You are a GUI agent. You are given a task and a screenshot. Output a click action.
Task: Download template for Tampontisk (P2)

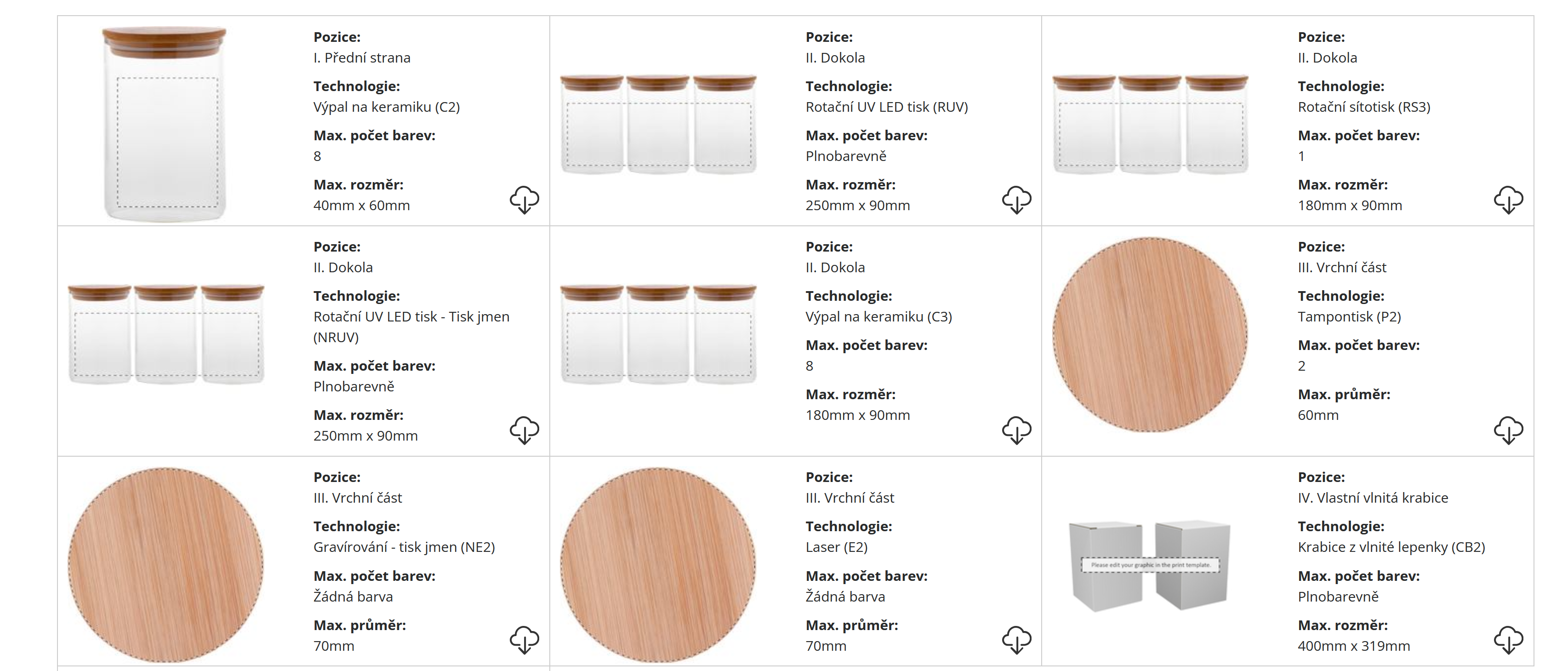1508,430
